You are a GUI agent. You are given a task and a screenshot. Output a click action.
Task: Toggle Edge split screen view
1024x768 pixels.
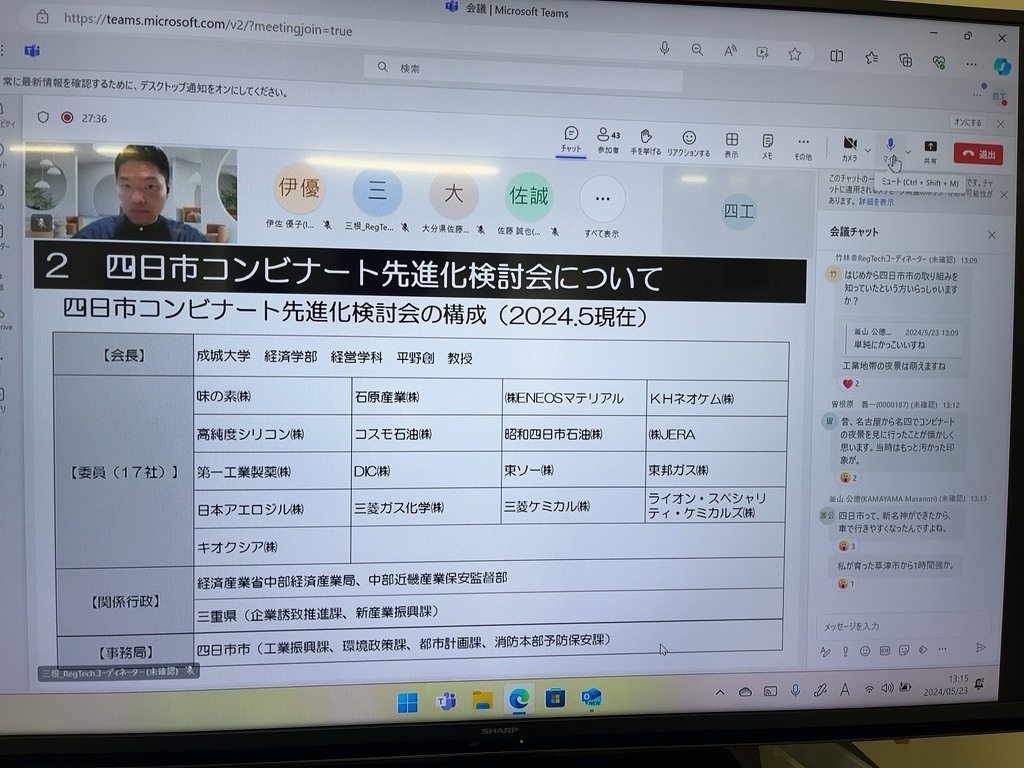point(836,56)
